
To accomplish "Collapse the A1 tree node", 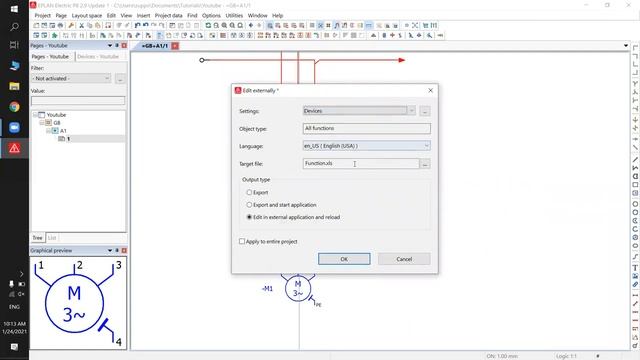I will coord(48,131).
